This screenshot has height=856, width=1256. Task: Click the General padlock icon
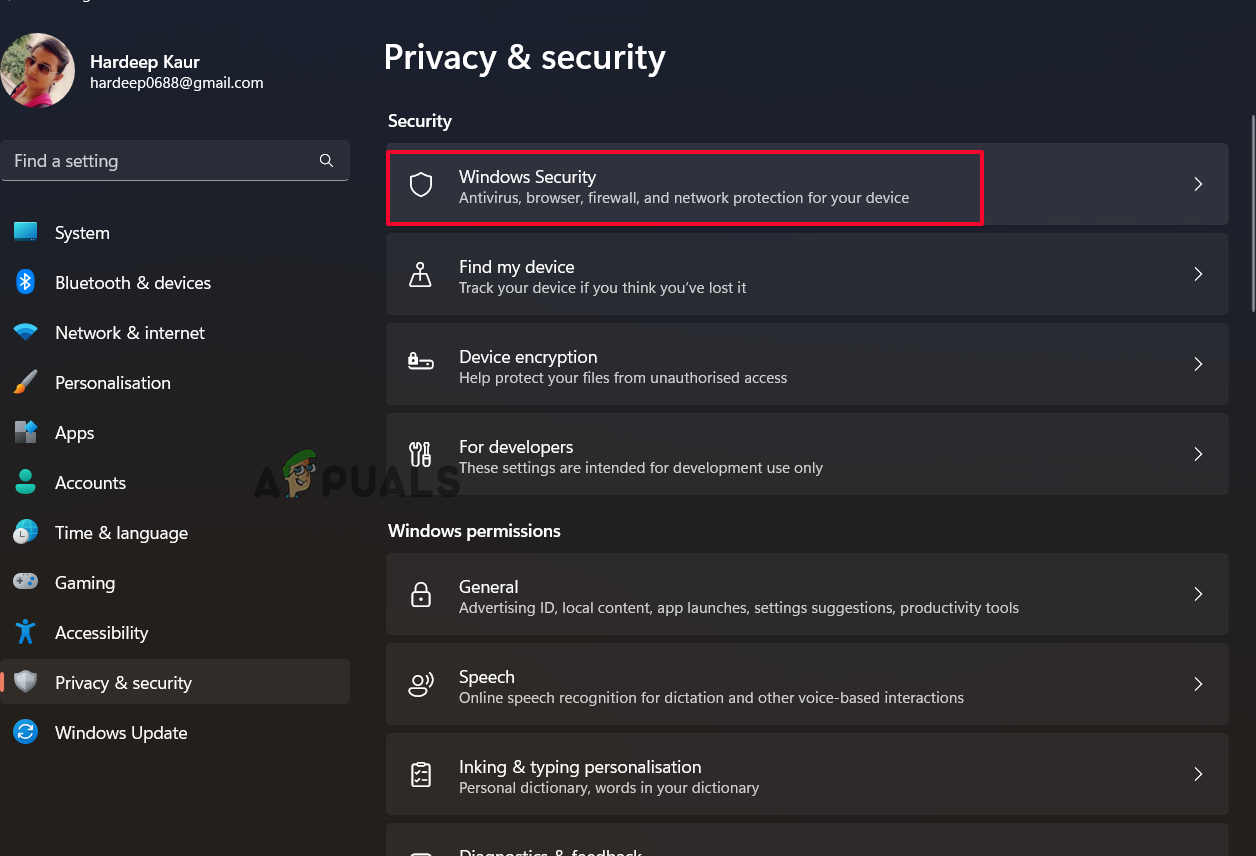[x=421, y=594]
